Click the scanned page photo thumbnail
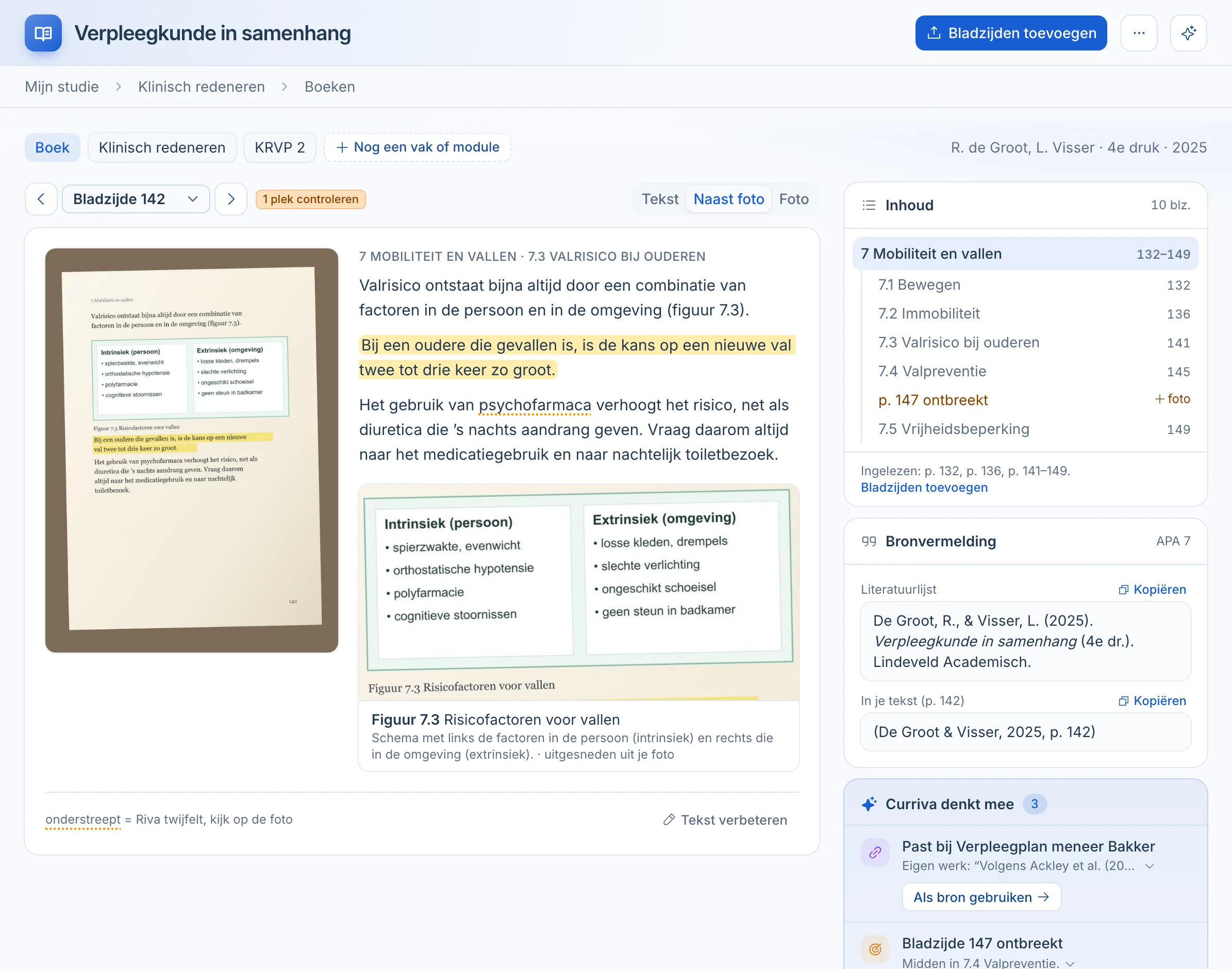 point(192,450)
